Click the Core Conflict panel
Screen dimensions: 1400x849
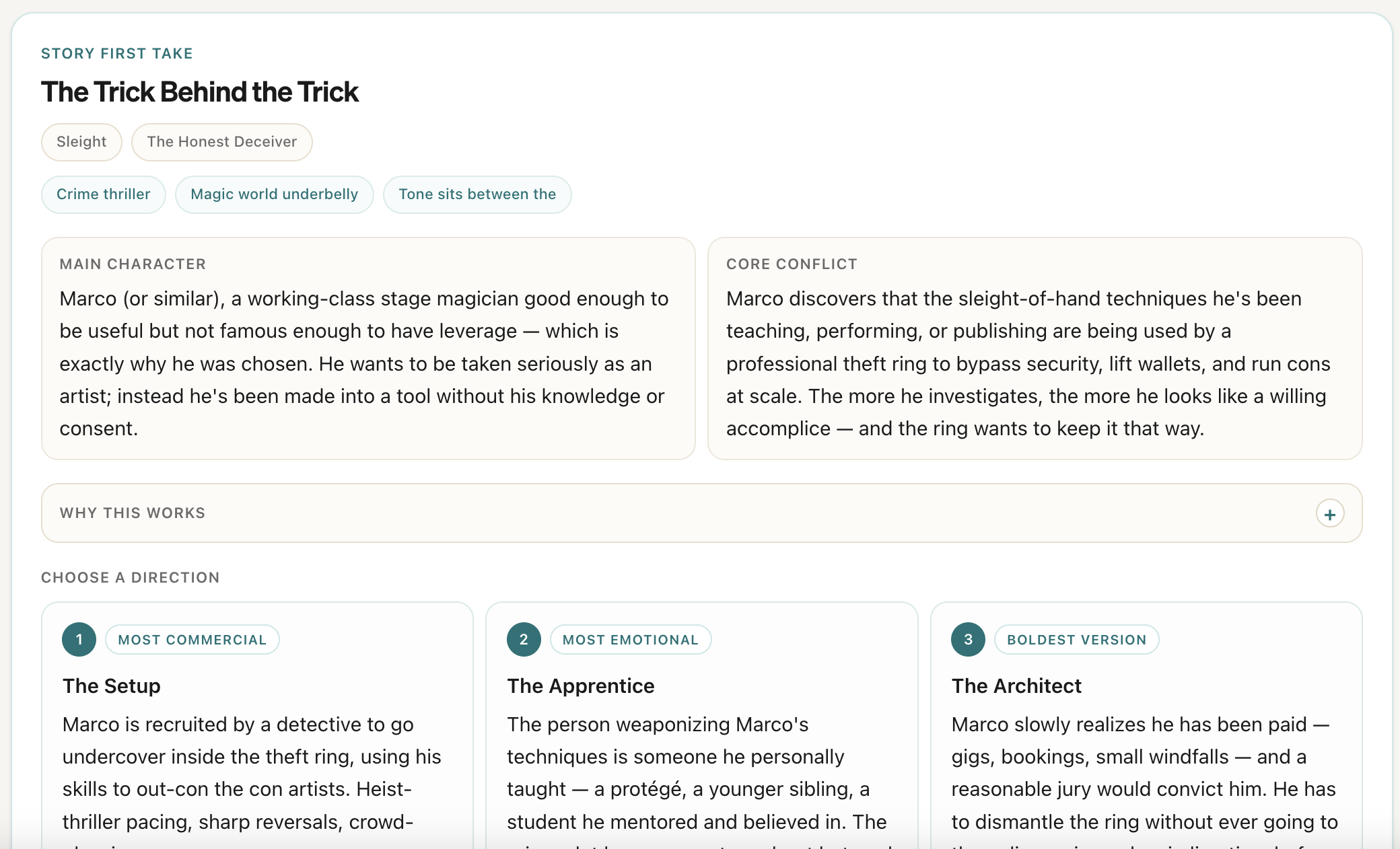click(x=1035, y=348)
